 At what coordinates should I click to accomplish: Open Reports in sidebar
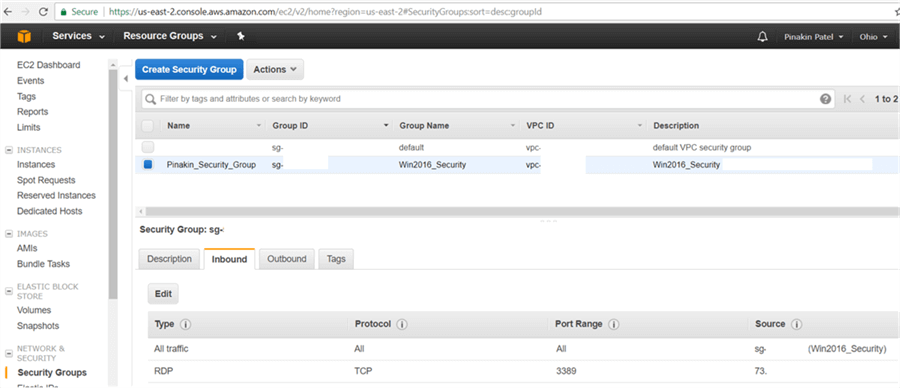(33, 112)
